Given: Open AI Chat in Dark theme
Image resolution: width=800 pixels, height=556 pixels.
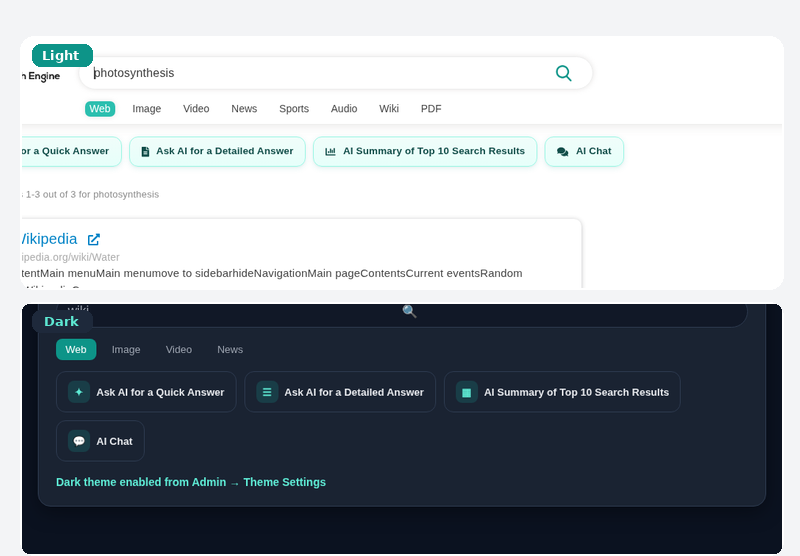Looking at the screenshot, I should [100, 441].
